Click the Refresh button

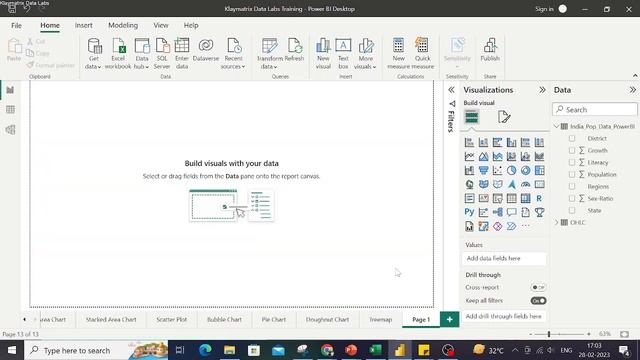click(x=294, y=50)
